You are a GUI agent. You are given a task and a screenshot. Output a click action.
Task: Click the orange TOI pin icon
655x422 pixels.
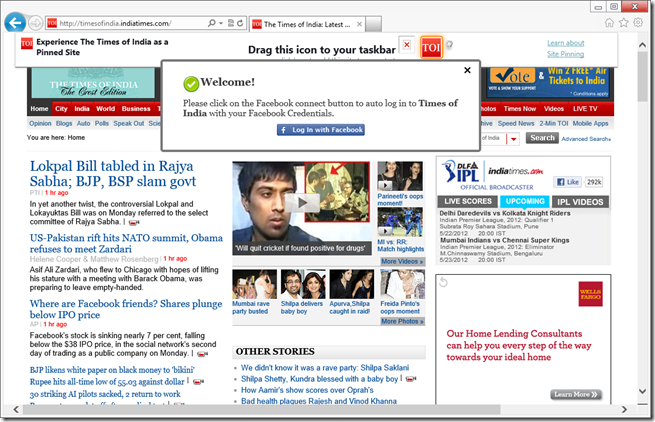pyautogui.click(x=431, y=47)
